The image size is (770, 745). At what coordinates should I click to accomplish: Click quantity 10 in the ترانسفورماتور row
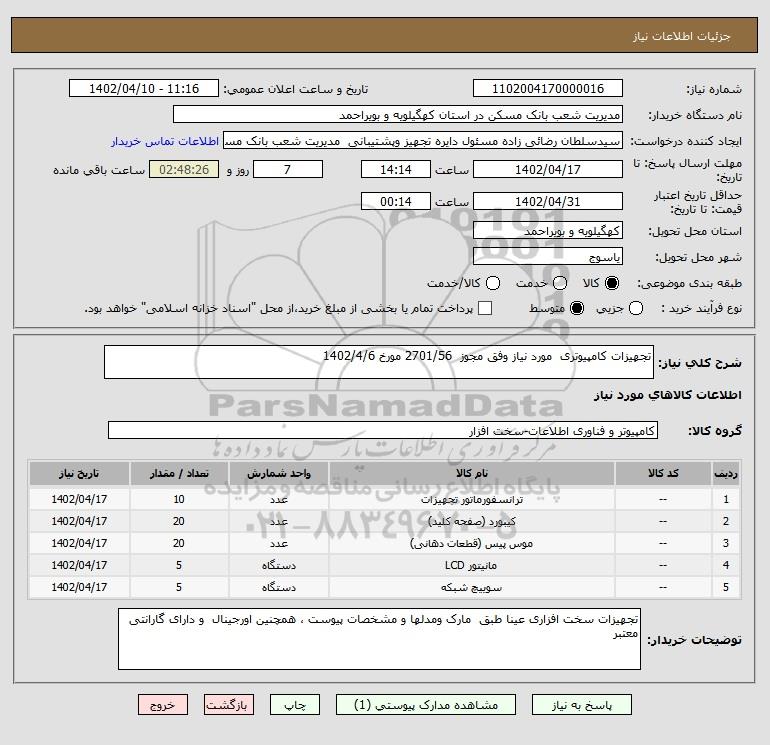(179, 499)
